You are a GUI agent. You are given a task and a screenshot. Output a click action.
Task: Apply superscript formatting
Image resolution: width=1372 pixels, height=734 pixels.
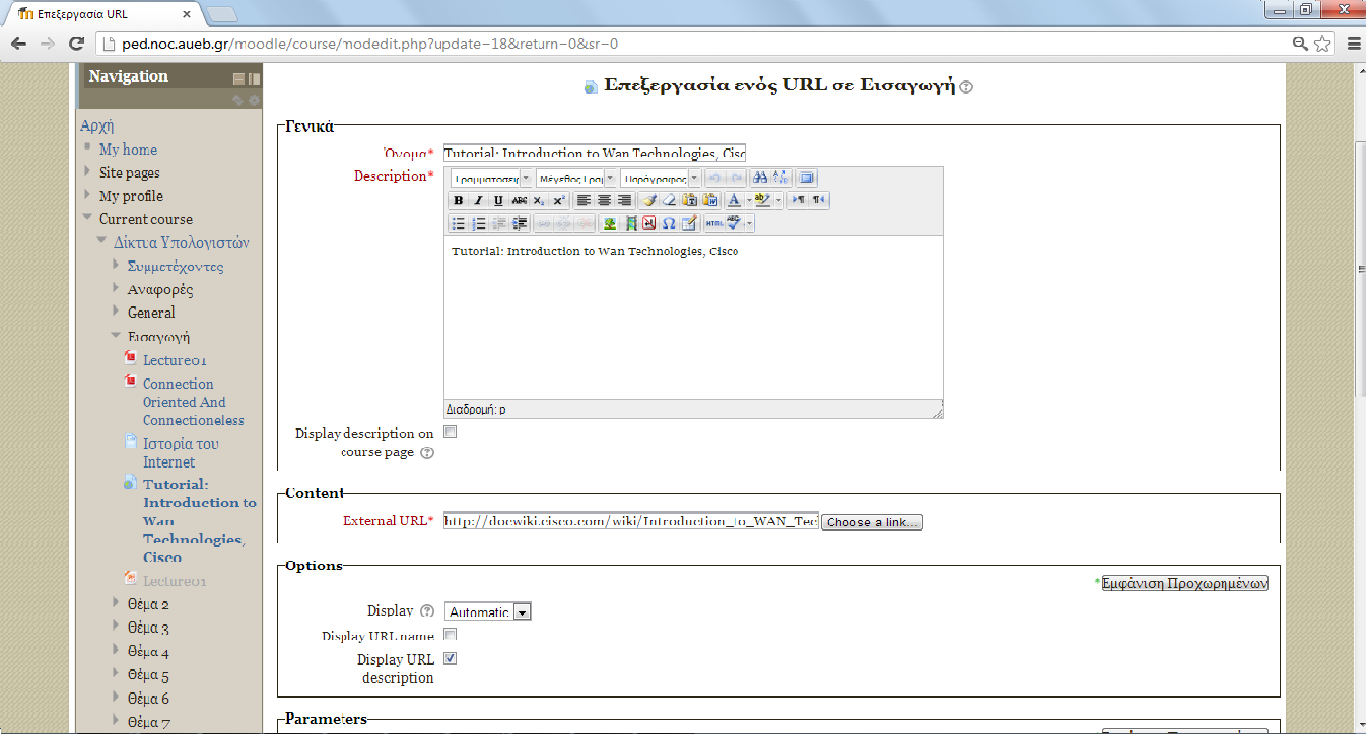click(x=559, y=200)
